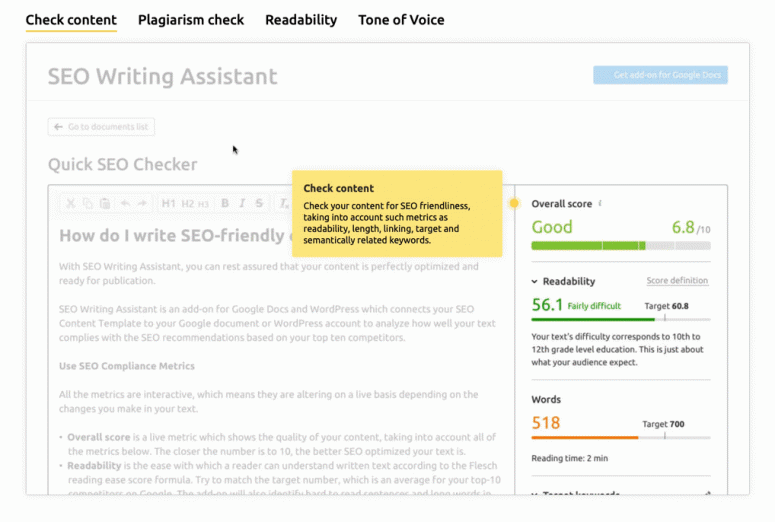Expand the Target keywords section
Viewport: 775px width, 522px height.
[x=535, y=493]
